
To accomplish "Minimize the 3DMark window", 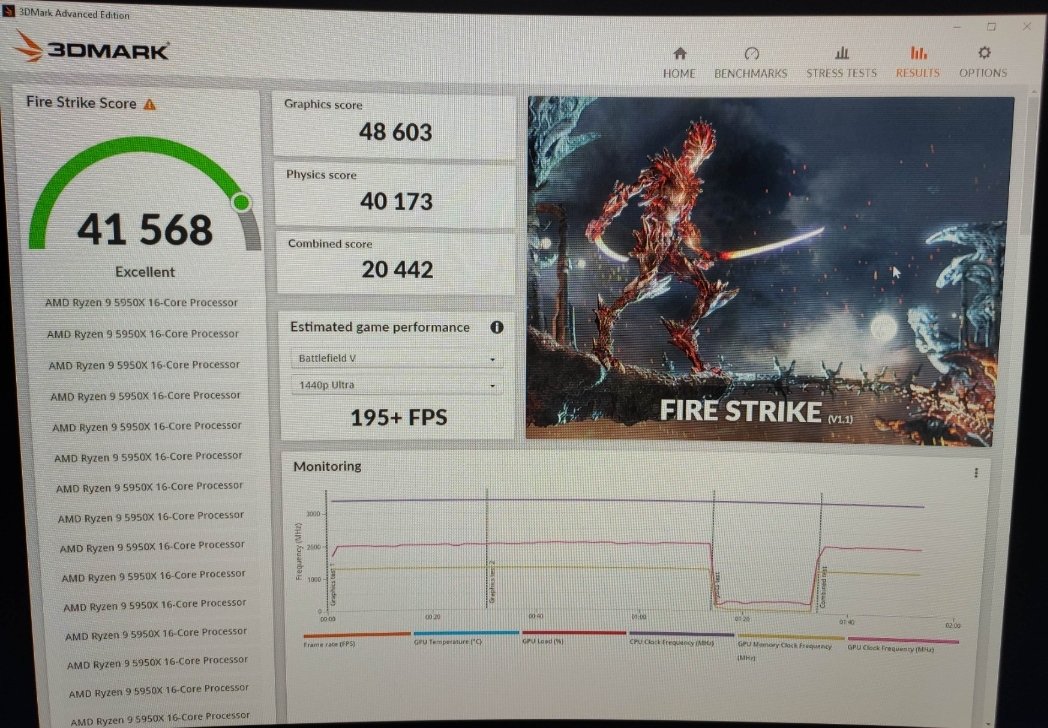I will [958, 27].
